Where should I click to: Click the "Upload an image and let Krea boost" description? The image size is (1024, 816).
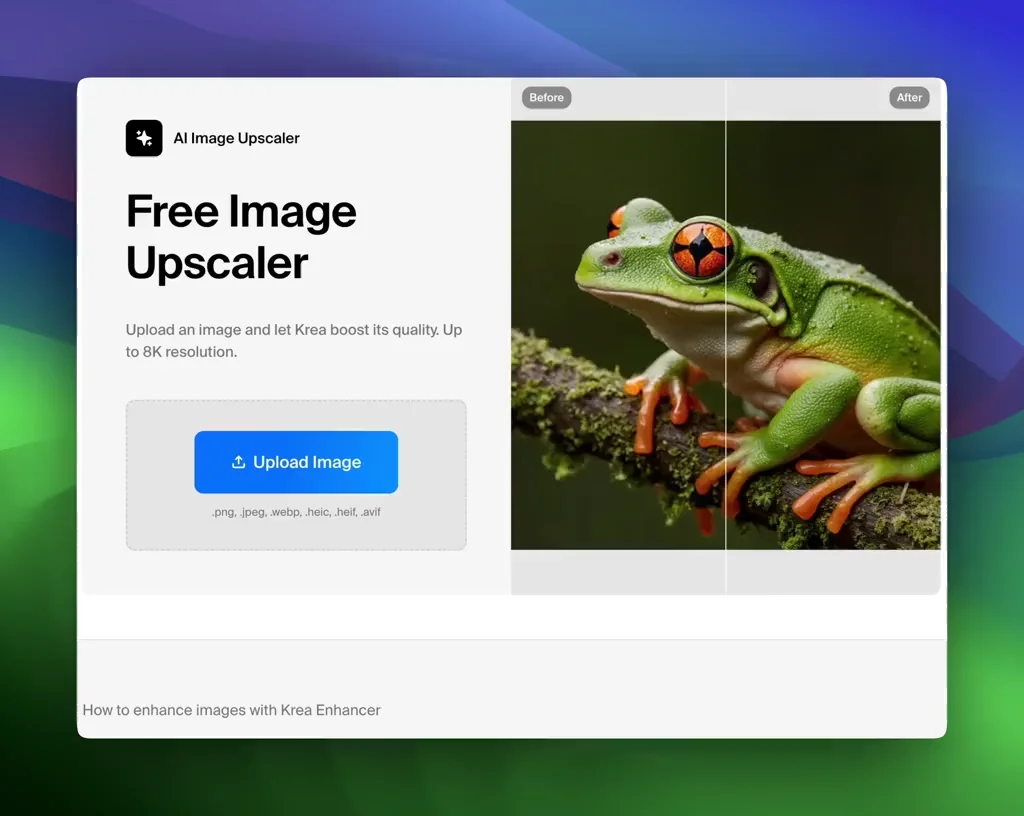click(294, 341)
